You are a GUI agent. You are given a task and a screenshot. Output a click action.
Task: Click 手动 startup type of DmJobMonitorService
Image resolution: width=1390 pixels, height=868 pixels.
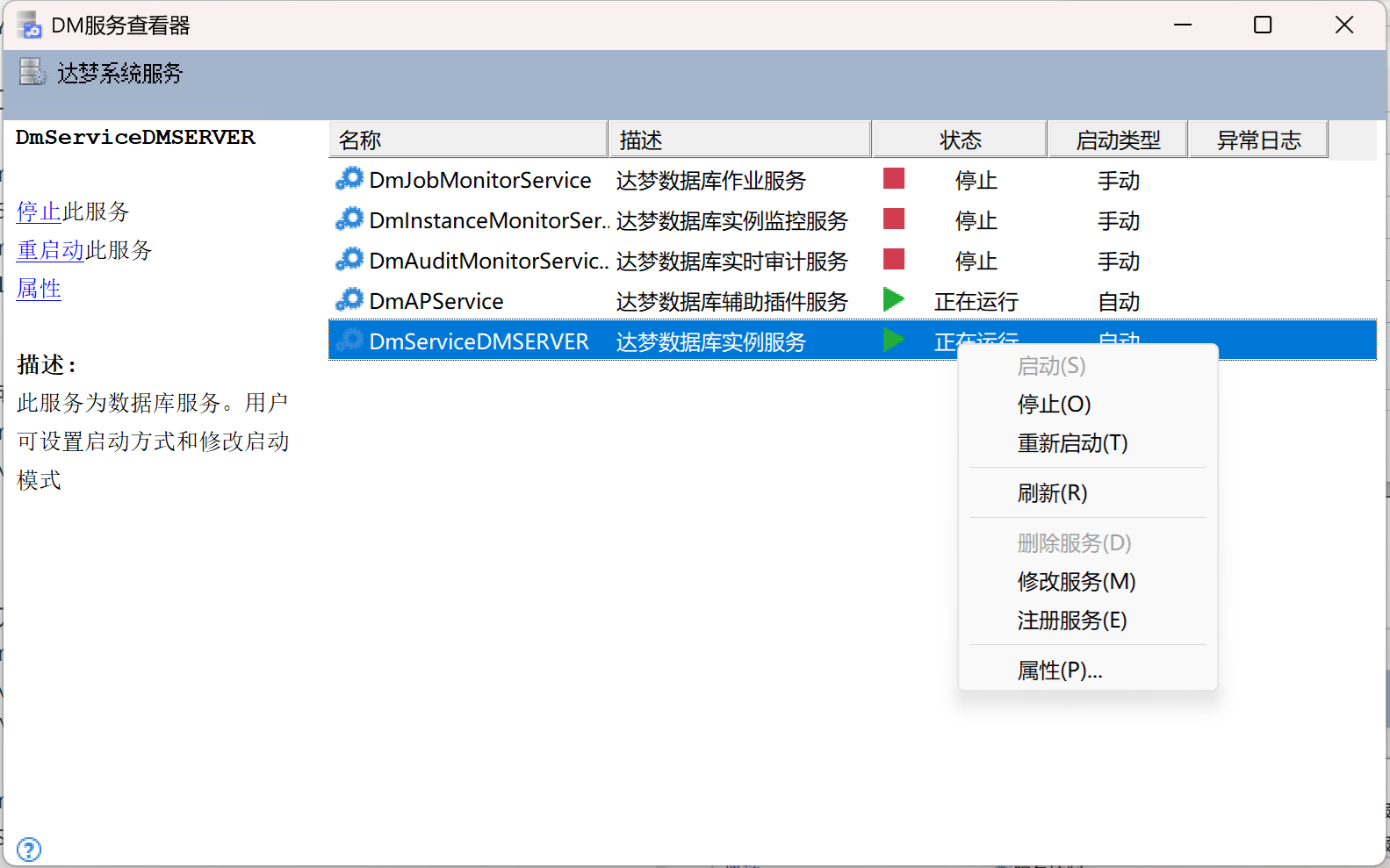(x=1119, y=180)
